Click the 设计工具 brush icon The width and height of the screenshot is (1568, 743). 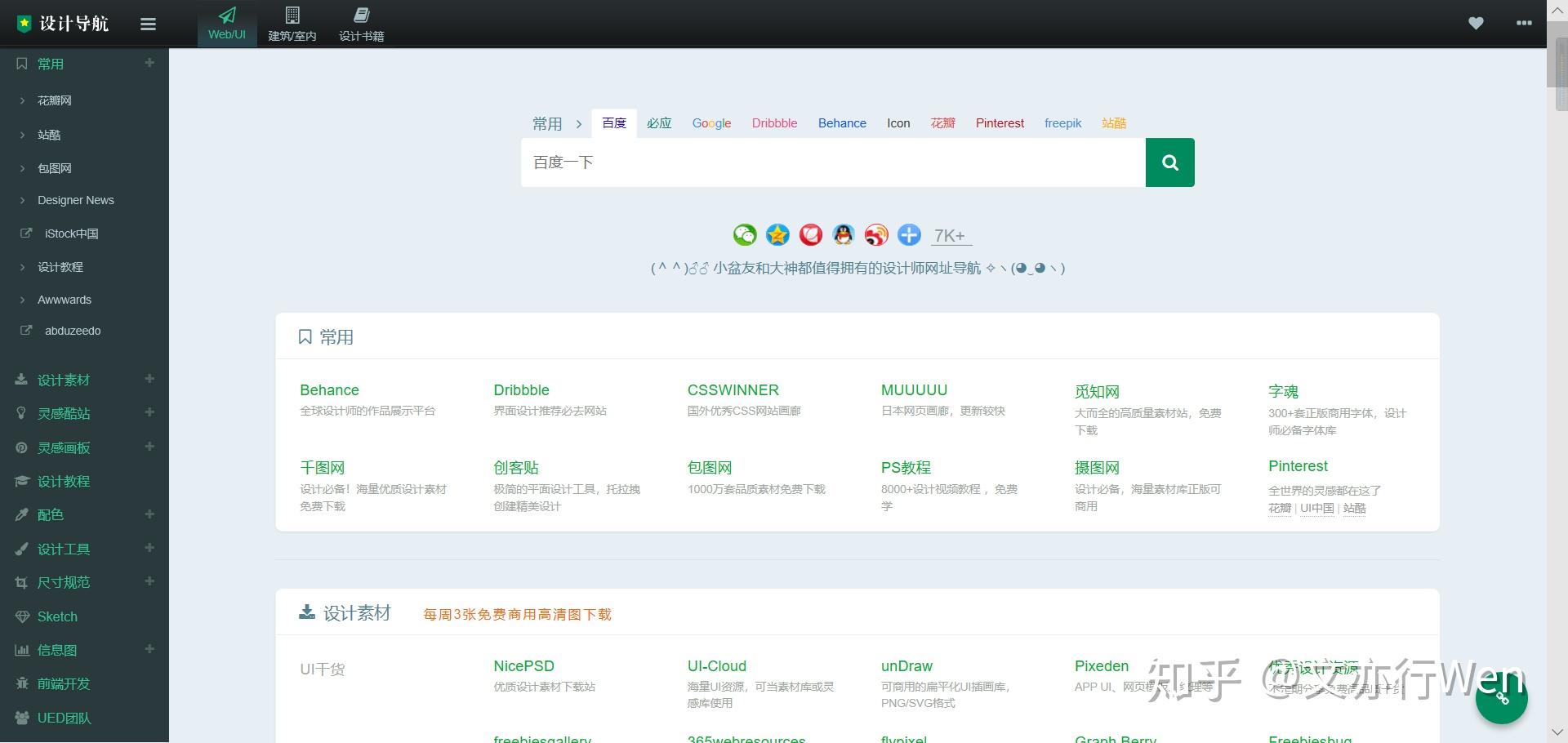[x=22, y=549]
